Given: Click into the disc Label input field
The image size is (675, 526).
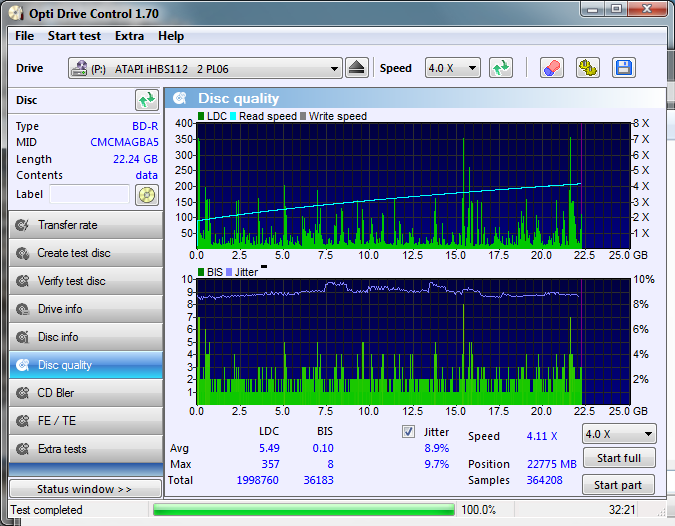Looking at the screenshot, I should point(90,194).
